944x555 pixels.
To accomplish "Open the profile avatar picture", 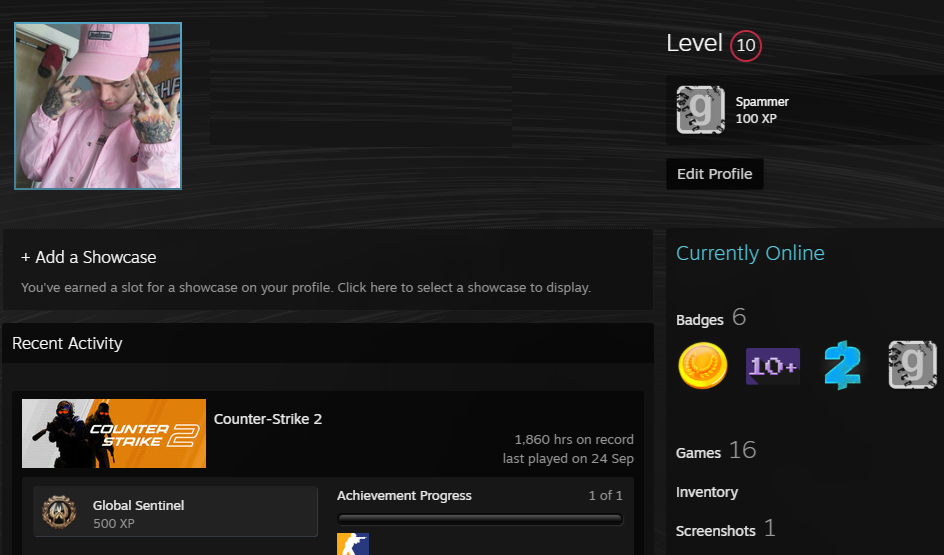I will (98, 106).
